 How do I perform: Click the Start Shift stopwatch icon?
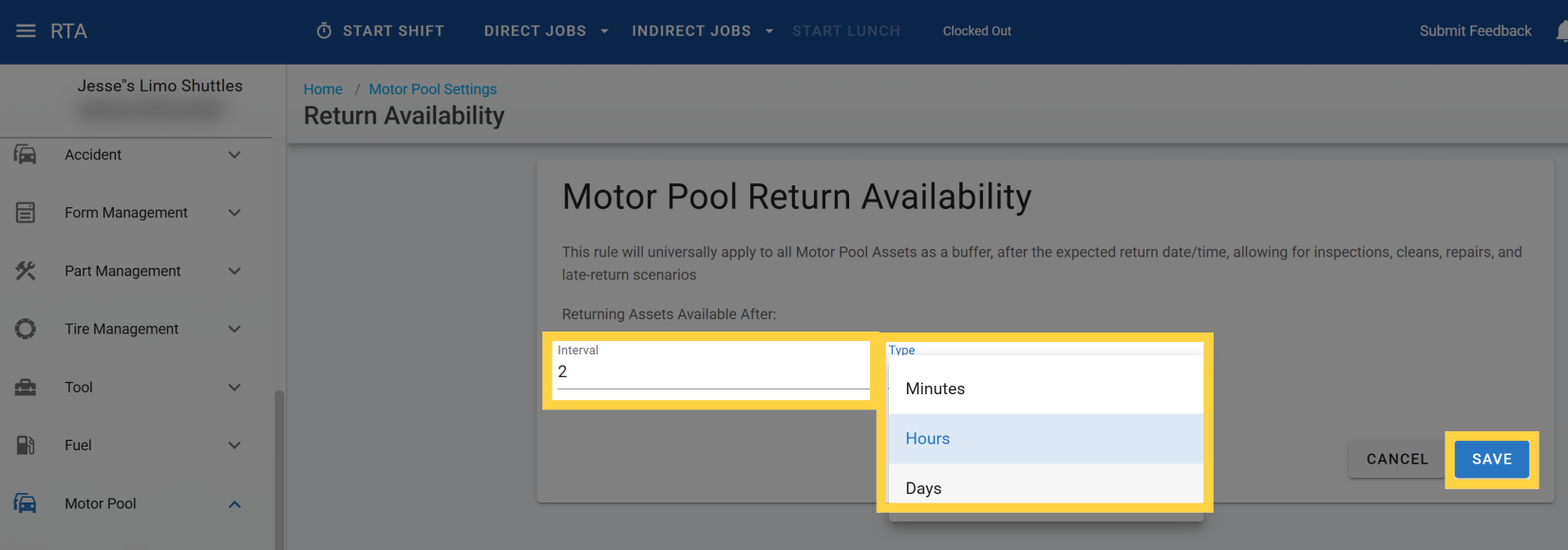tap(324, 31)
